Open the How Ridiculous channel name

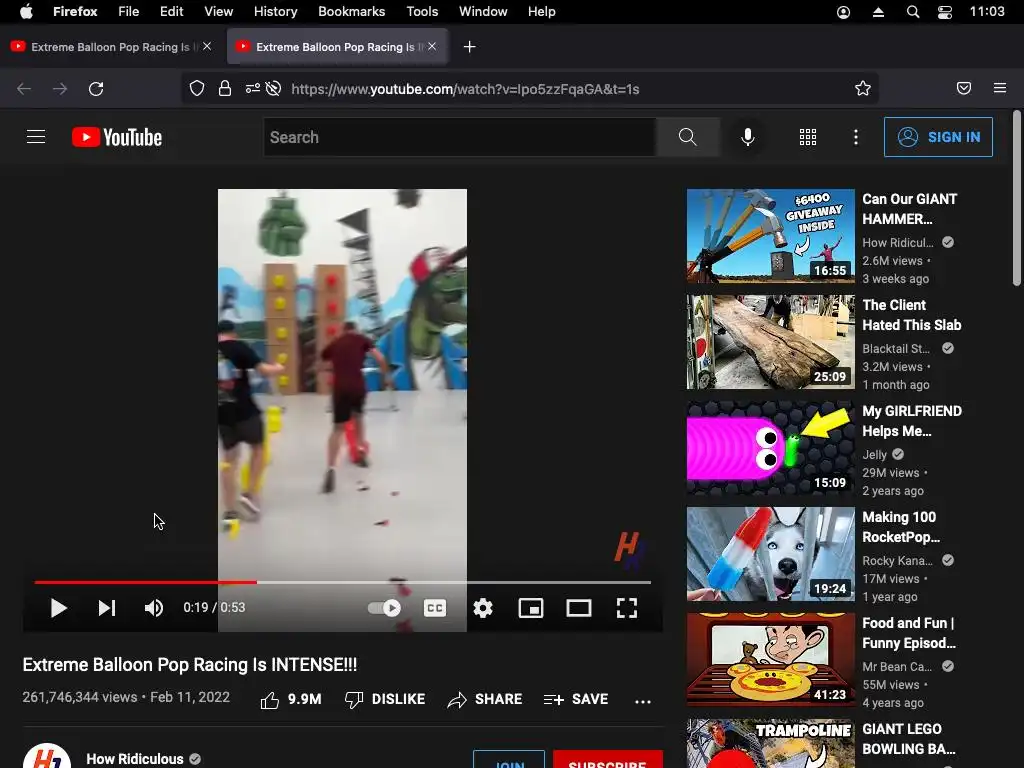[x=135, y=759]
